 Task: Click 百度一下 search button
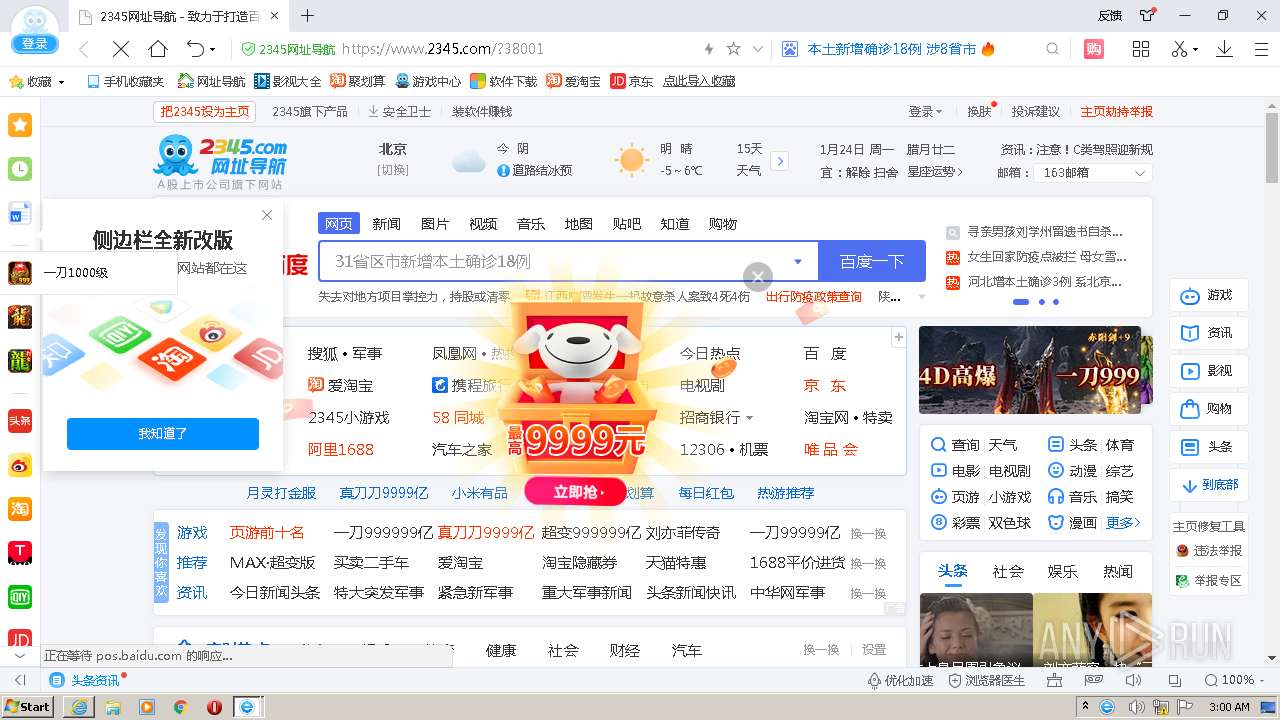click(872, 261)
